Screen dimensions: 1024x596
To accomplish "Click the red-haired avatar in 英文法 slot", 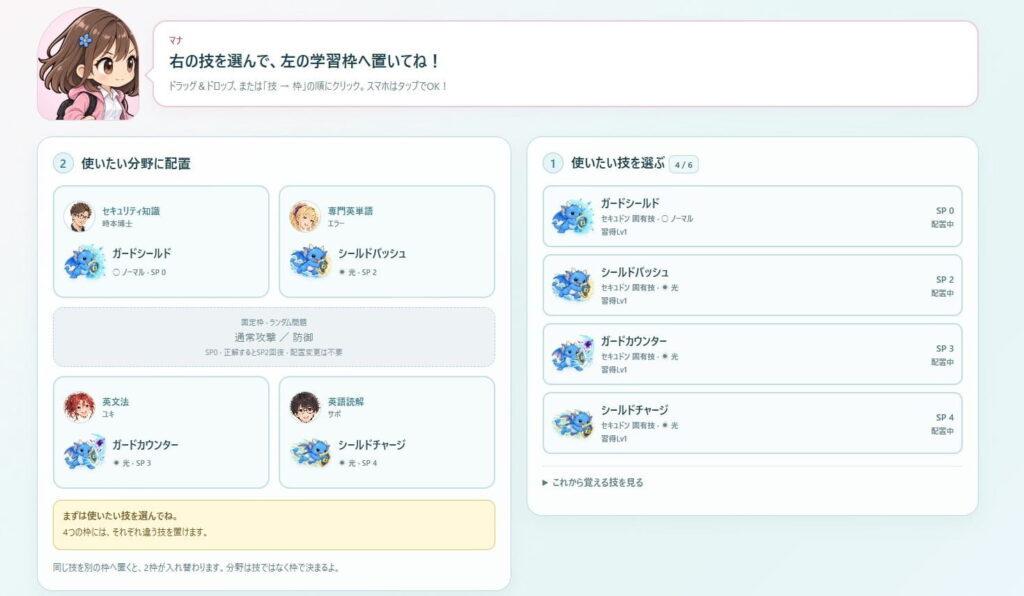I will pyautogui.click(x=79, y=407).
